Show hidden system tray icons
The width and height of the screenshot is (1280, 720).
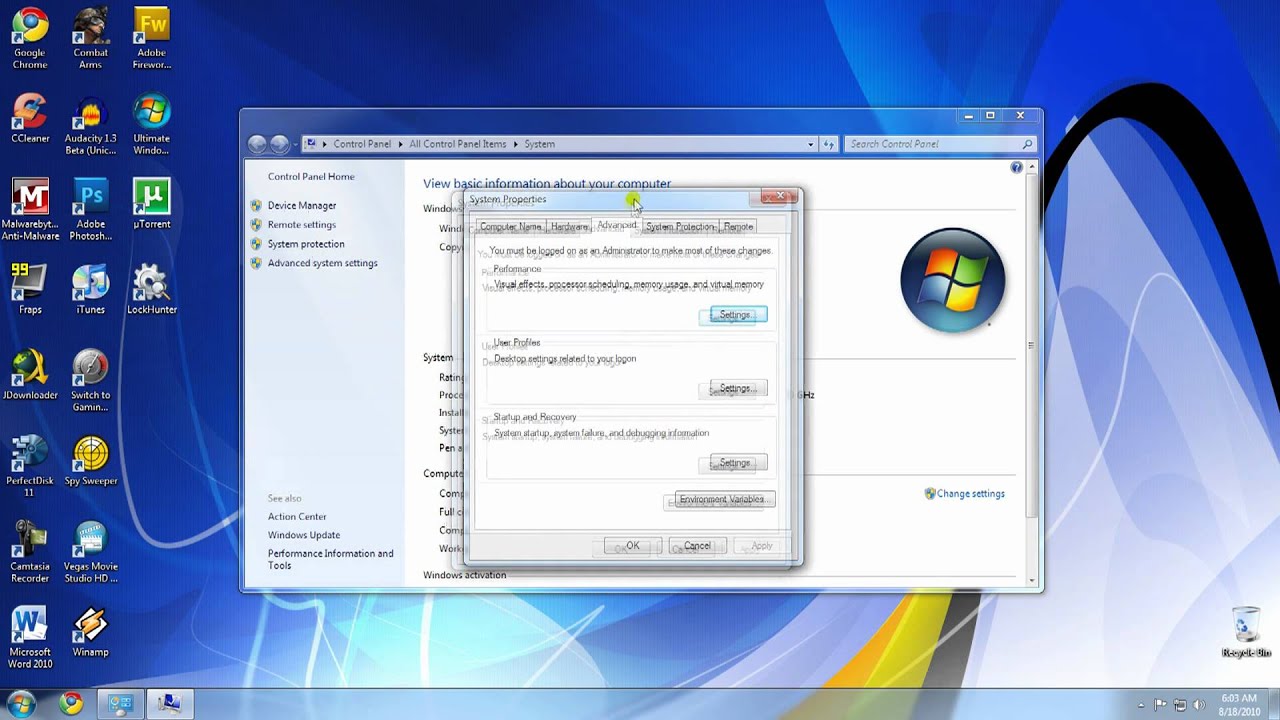point(1141,704)
